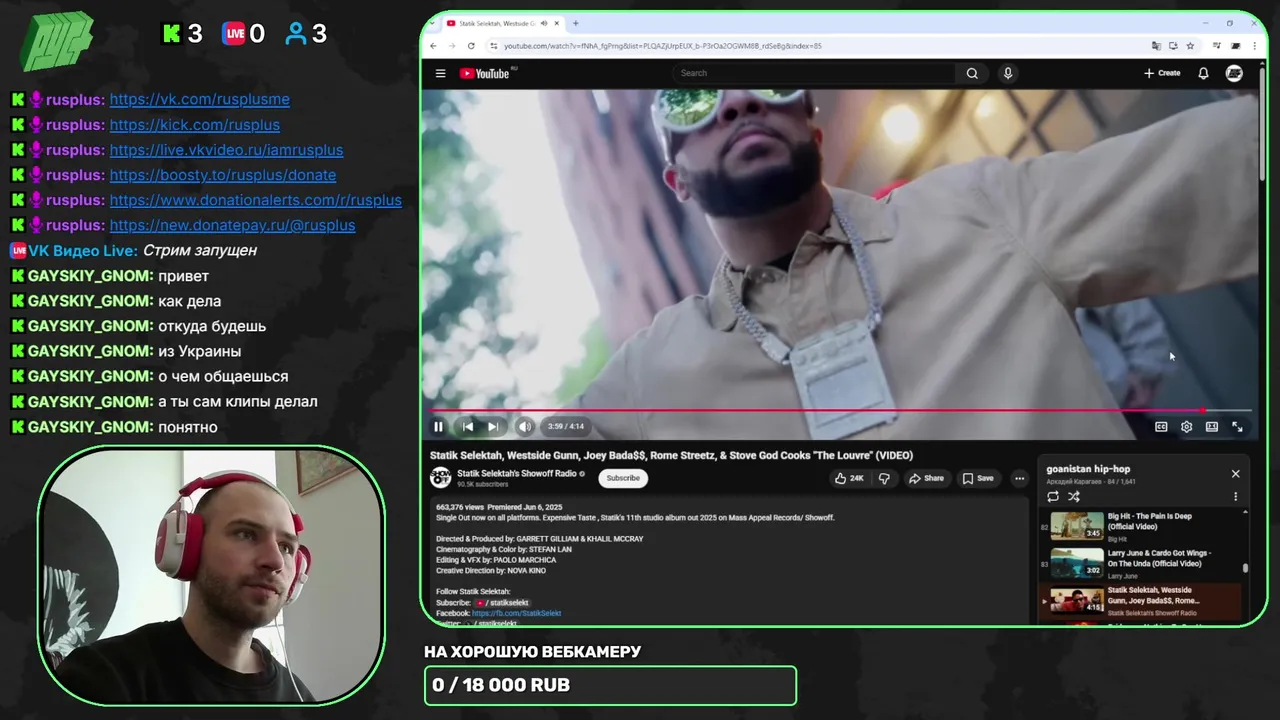Open a new browser tab

(x=575, y=23)
